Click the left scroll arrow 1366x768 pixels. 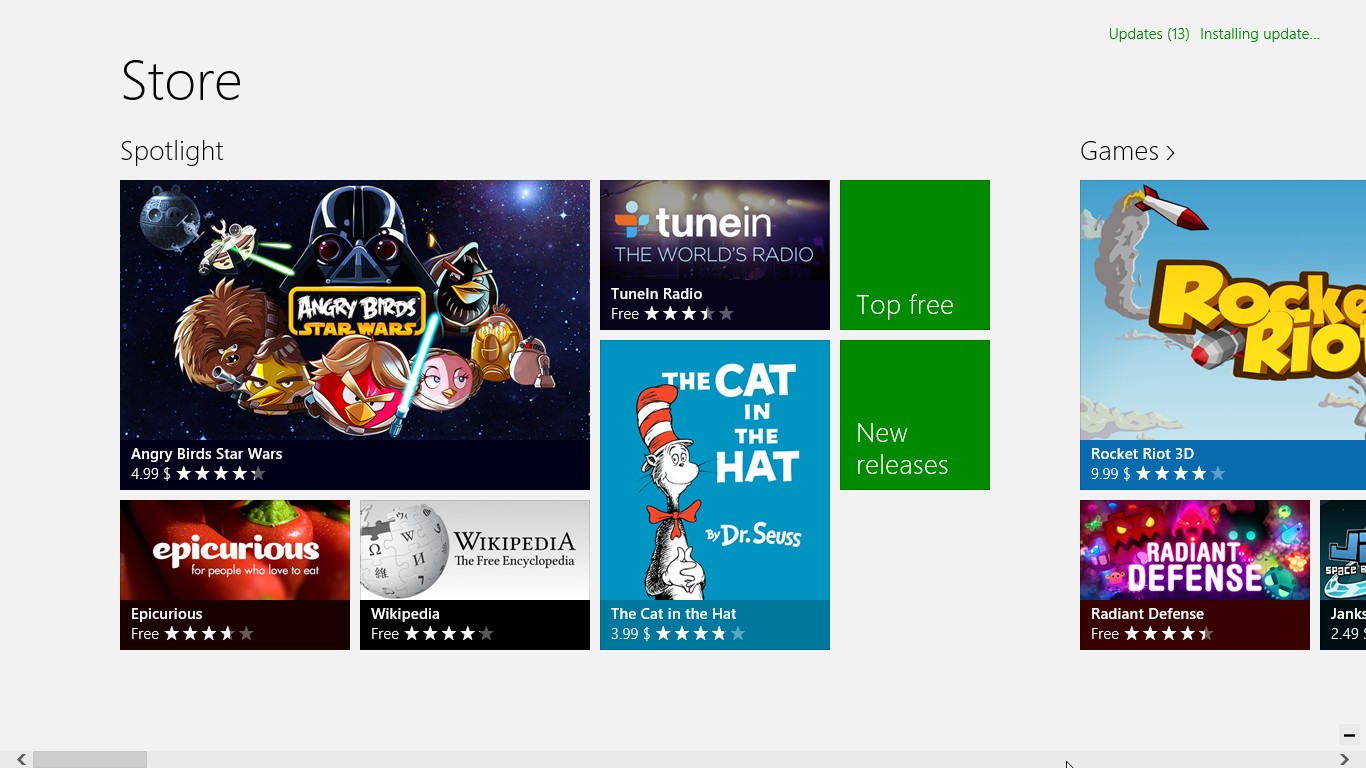[21, 760]
